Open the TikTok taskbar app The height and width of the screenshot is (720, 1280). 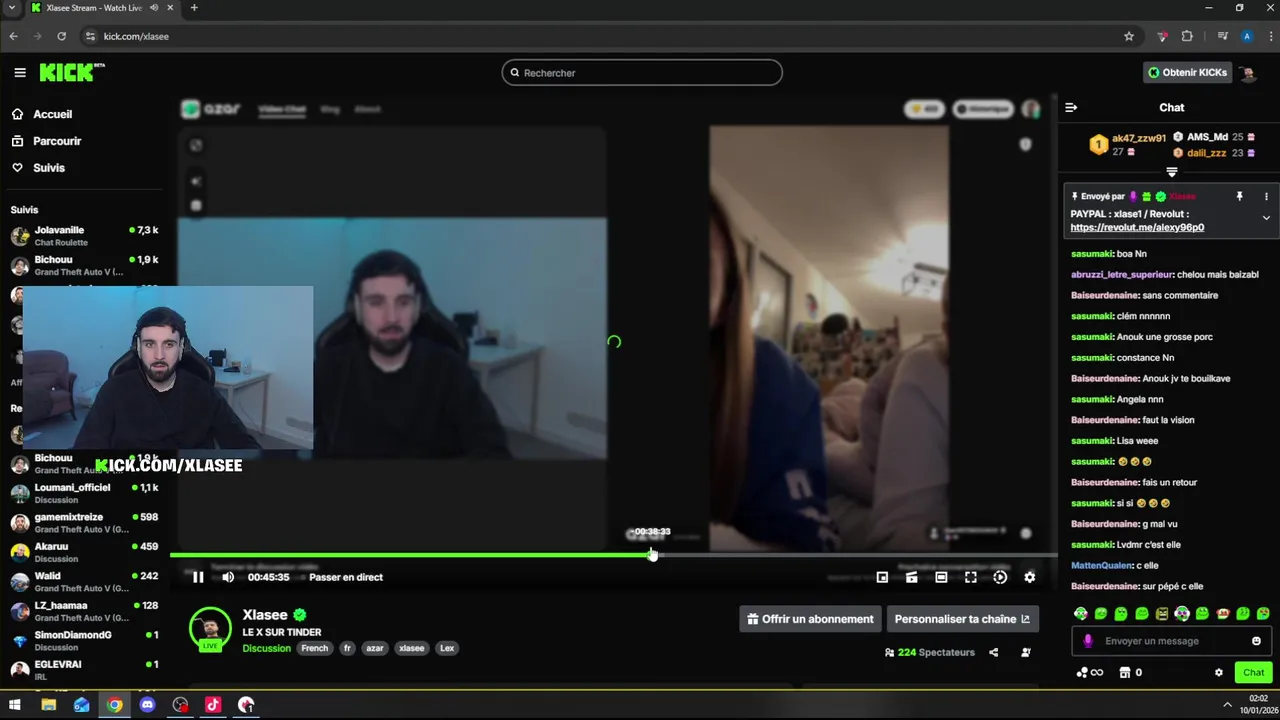click(213, 705)
